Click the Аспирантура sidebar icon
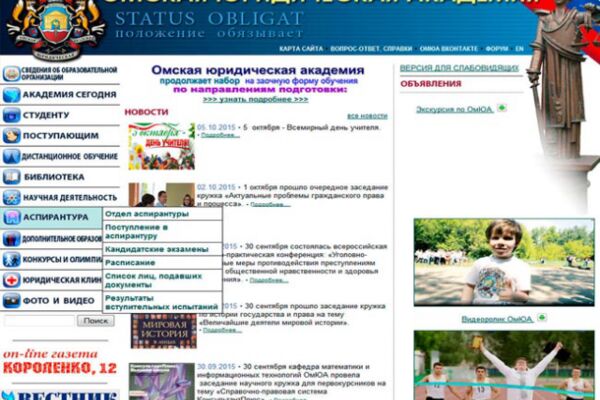The height and width of the screenshot is (400, 600). pos(11,218)
